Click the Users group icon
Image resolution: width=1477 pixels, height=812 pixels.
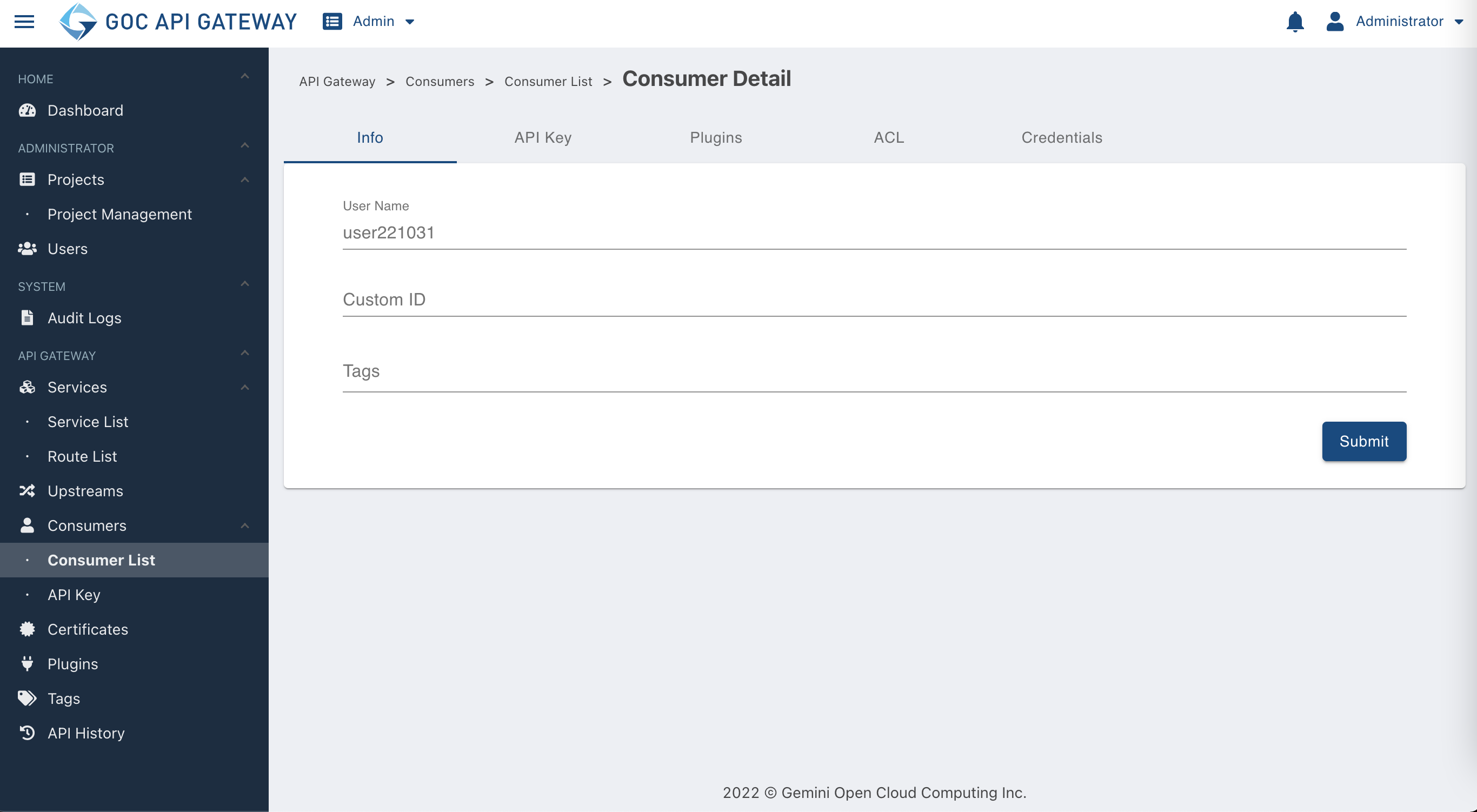coord(28,249)
